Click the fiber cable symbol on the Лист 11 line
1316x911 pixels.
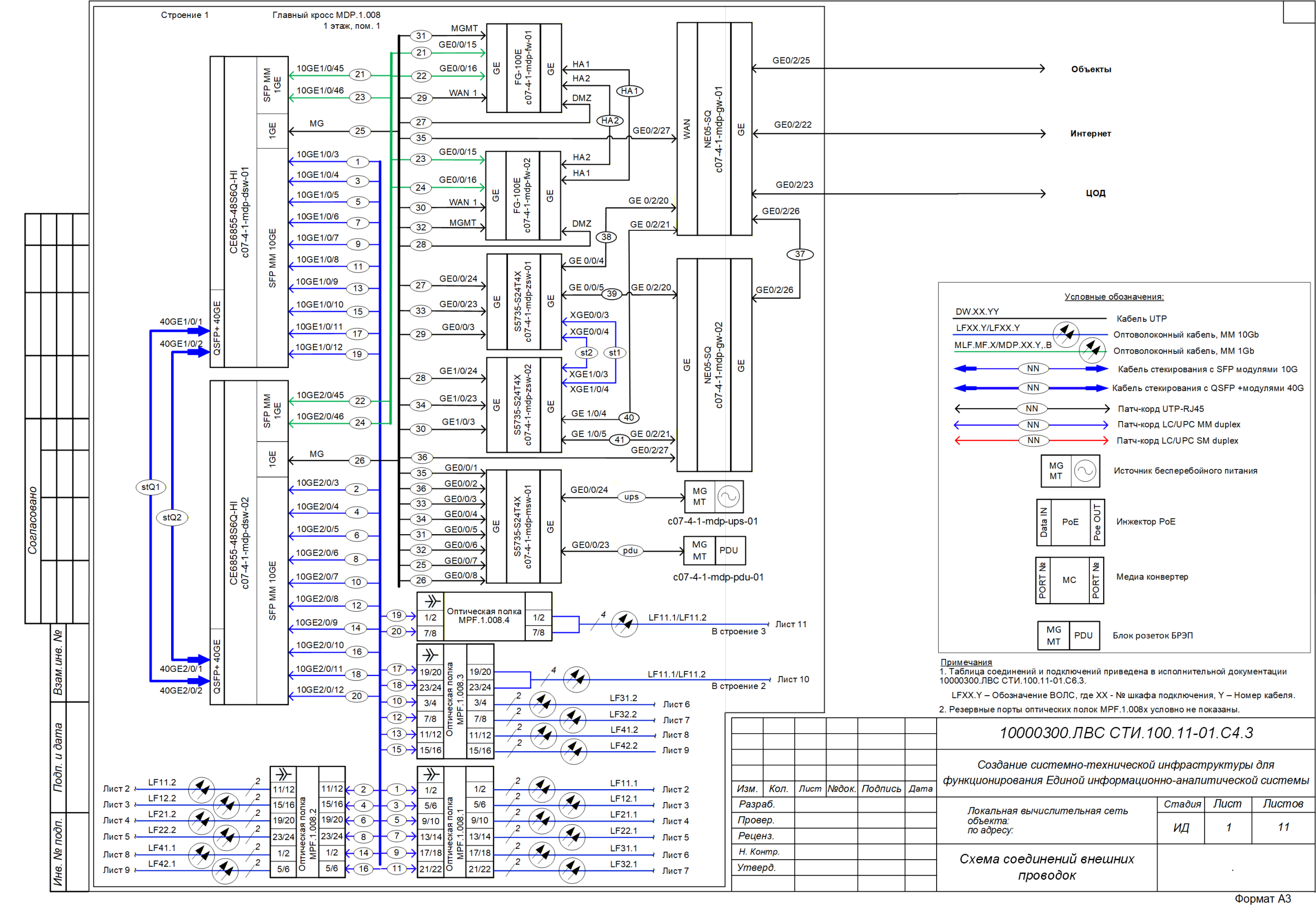tap(625, 624)
